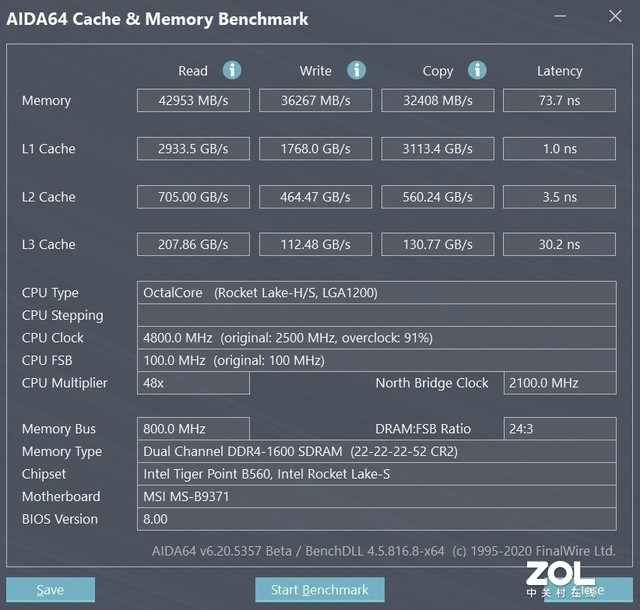The image size is (640, 610).
Task: Close the AIDA64 benchmark window
Action: (x=613, y=17)
